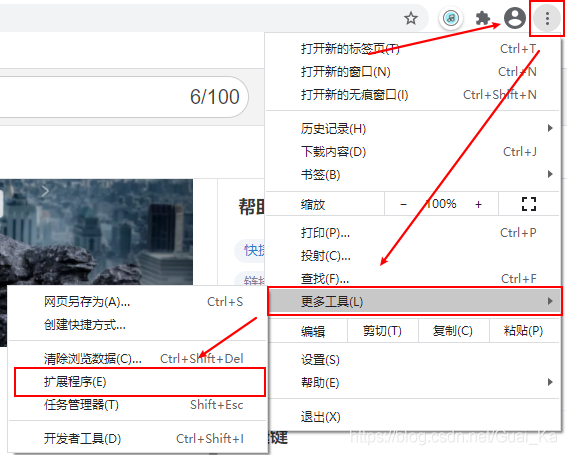
Task: Click 剪切(T) in the edit row
Action: tap(382, 331)
